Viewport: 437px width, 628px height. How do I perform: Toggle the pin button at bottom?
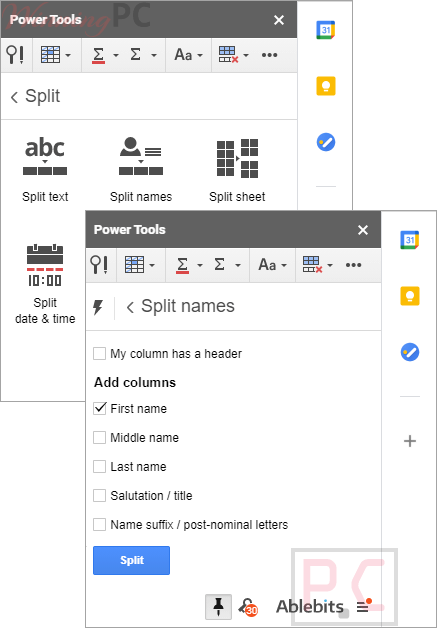[218, 607]
